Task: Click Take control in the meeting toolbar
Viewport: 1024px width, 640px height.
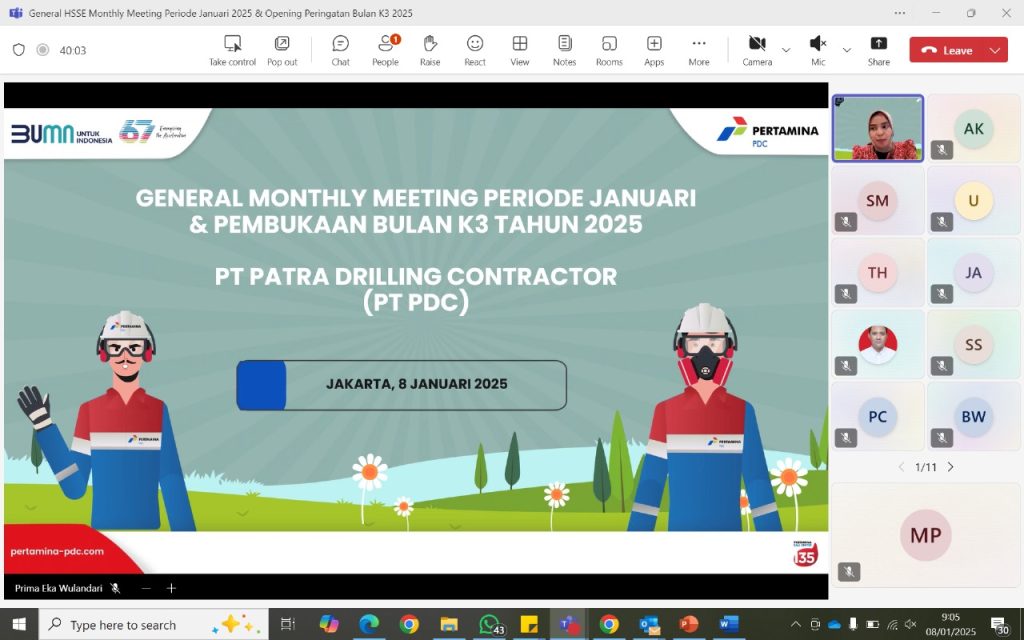Action: coord(232,50)
